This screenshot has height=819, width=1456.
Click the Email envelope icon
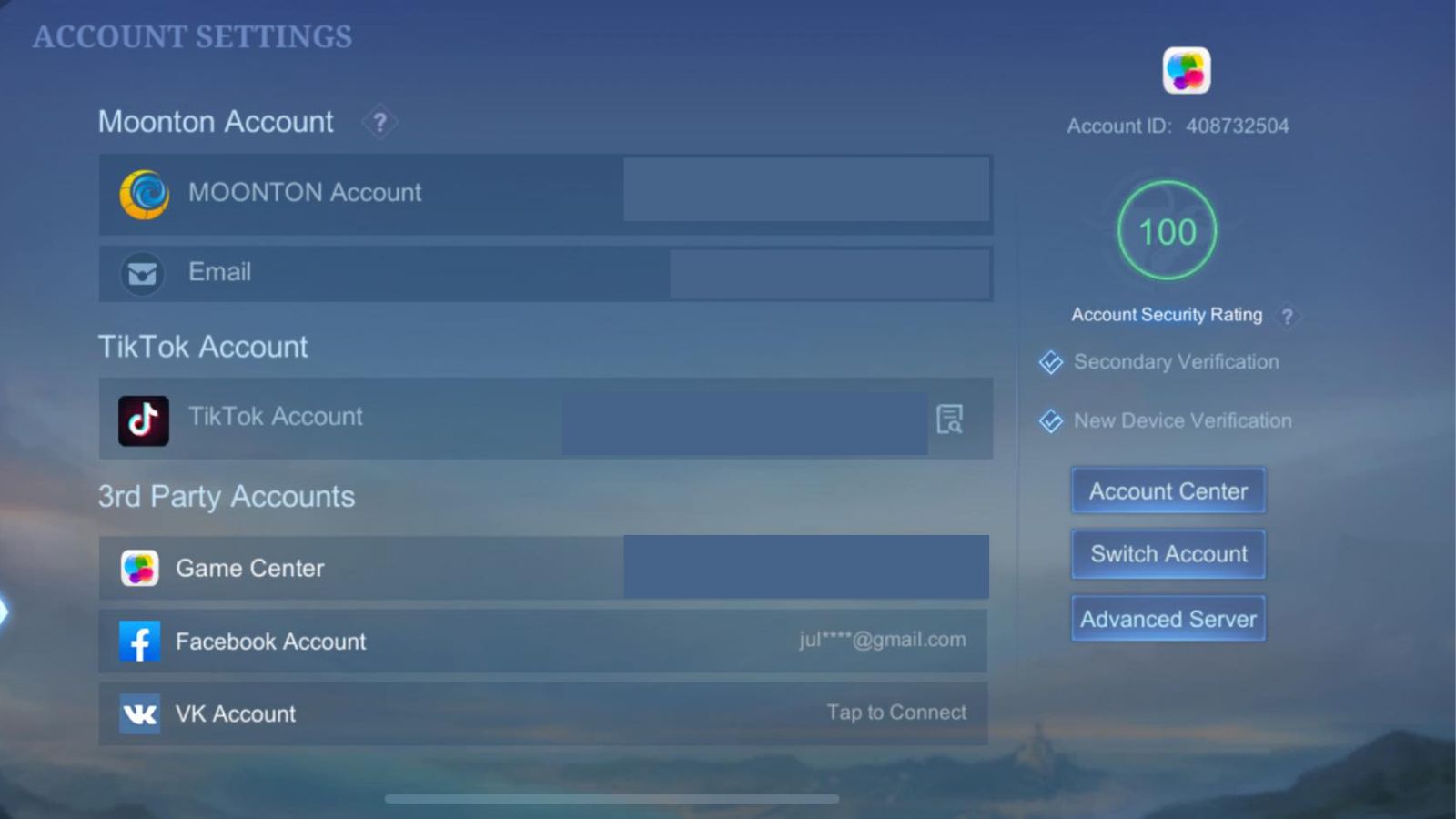pyautogui.click(x=142, y=273)
